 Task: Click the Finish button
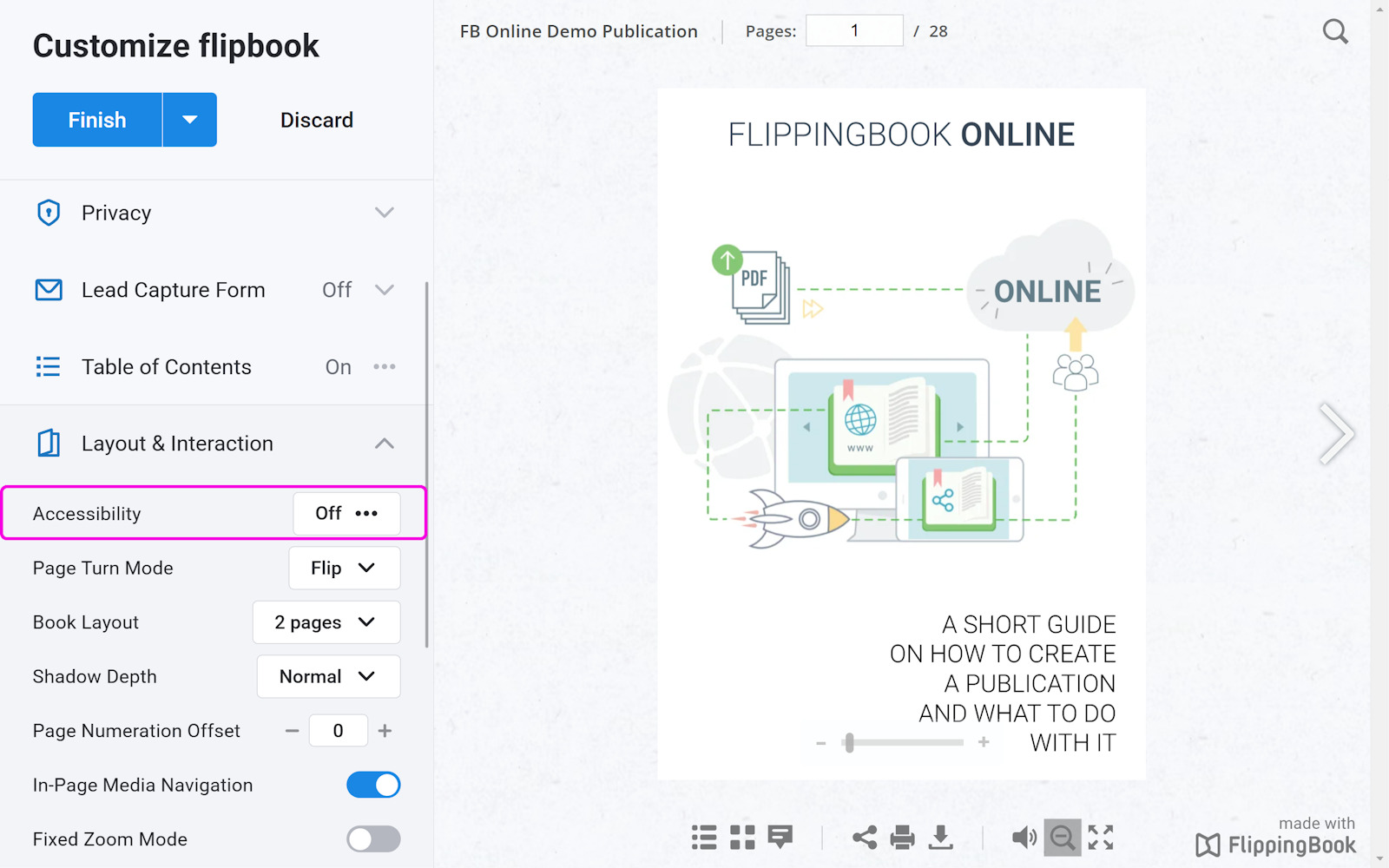(x=97, y=120)
